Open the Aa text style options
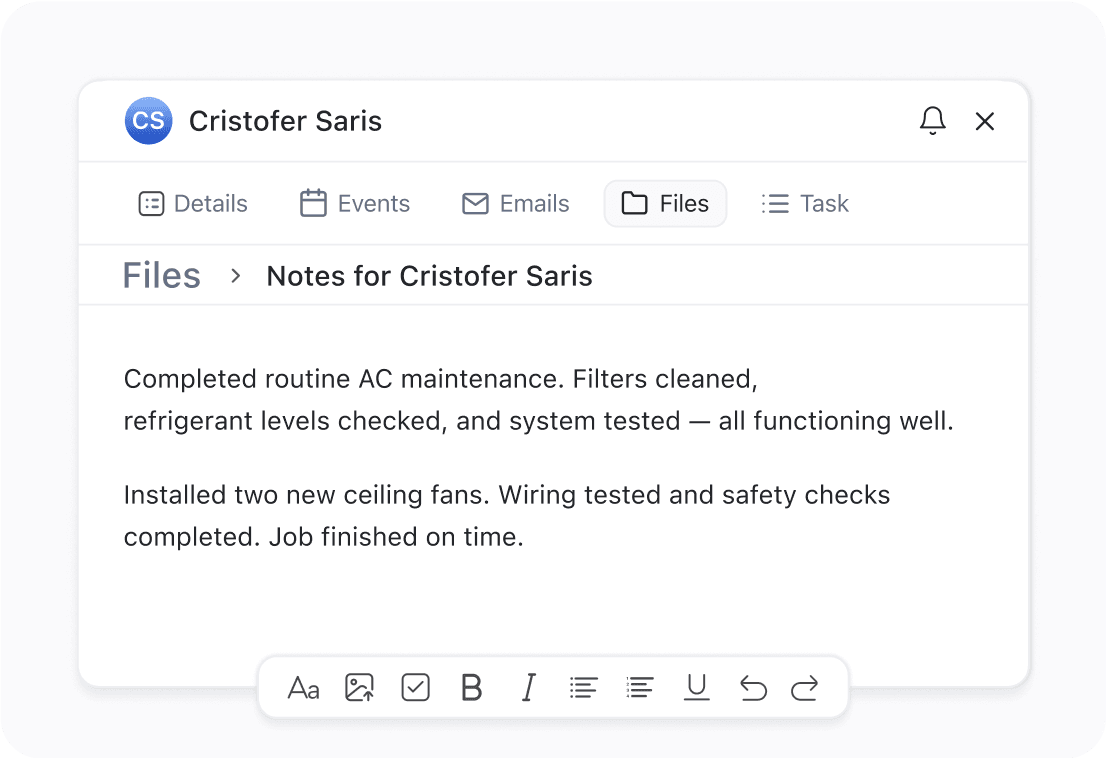The width and height of the screenshot is (1106, 758). click(x=303, y=688)
